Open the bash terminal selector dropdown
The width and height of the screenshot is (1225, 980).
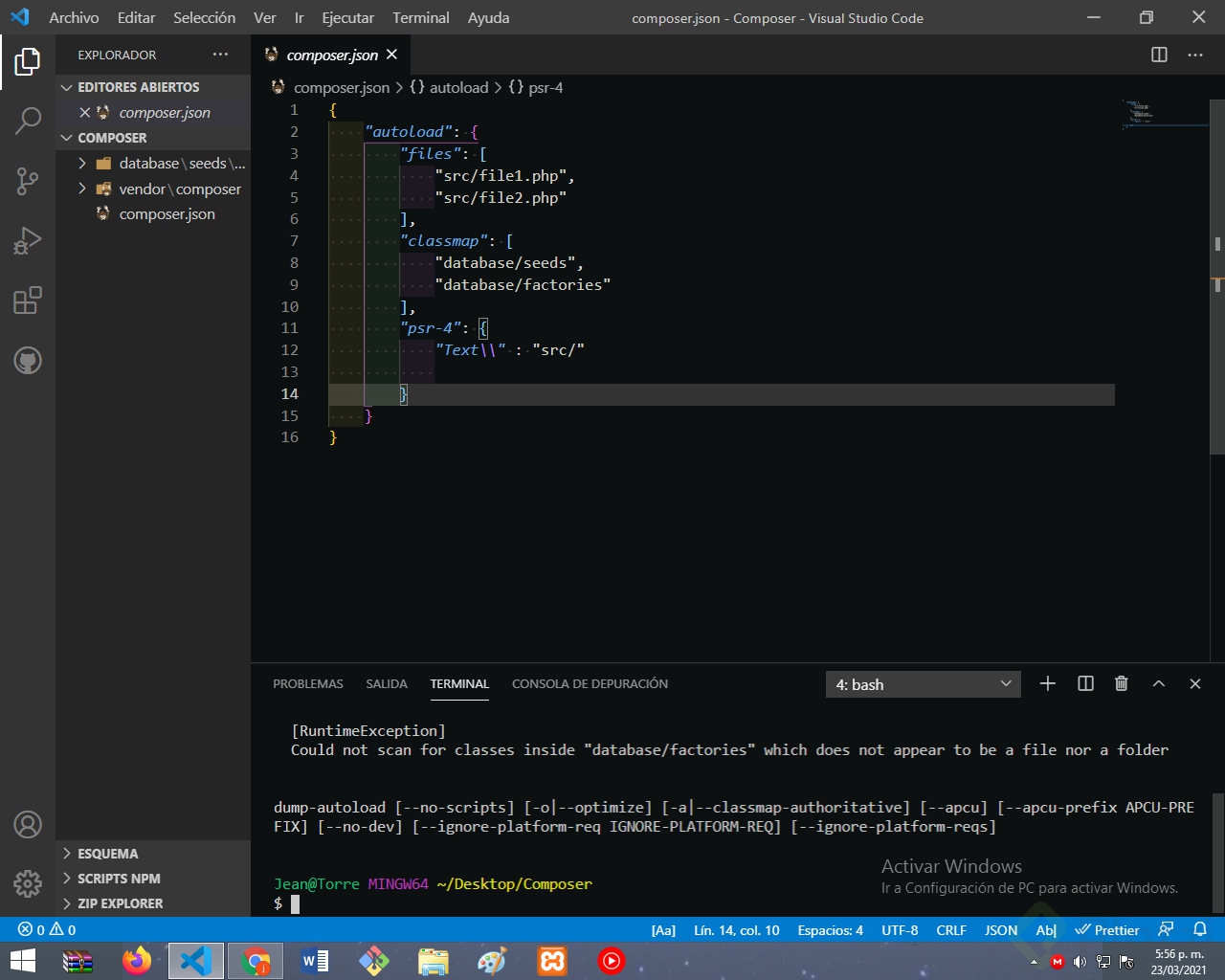(x=923, y=684)
